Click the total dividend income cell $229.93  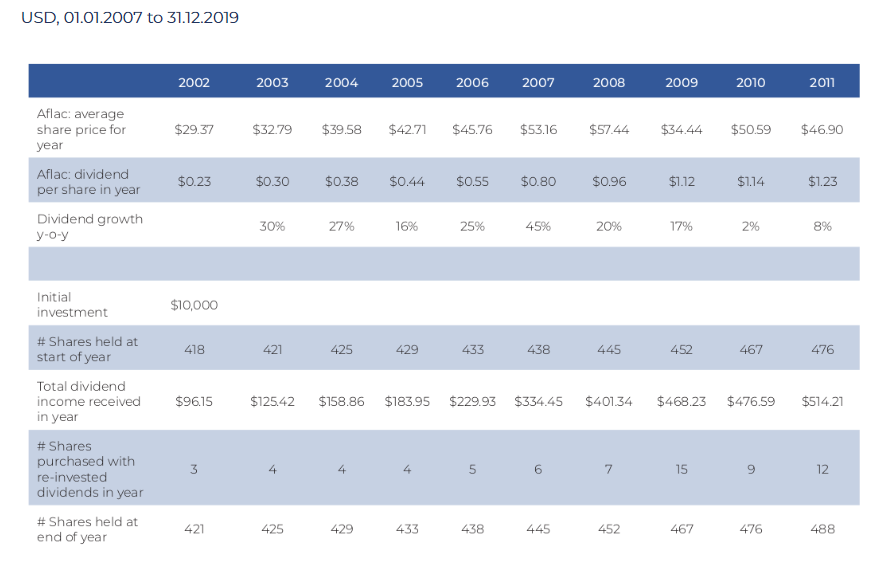472,401
